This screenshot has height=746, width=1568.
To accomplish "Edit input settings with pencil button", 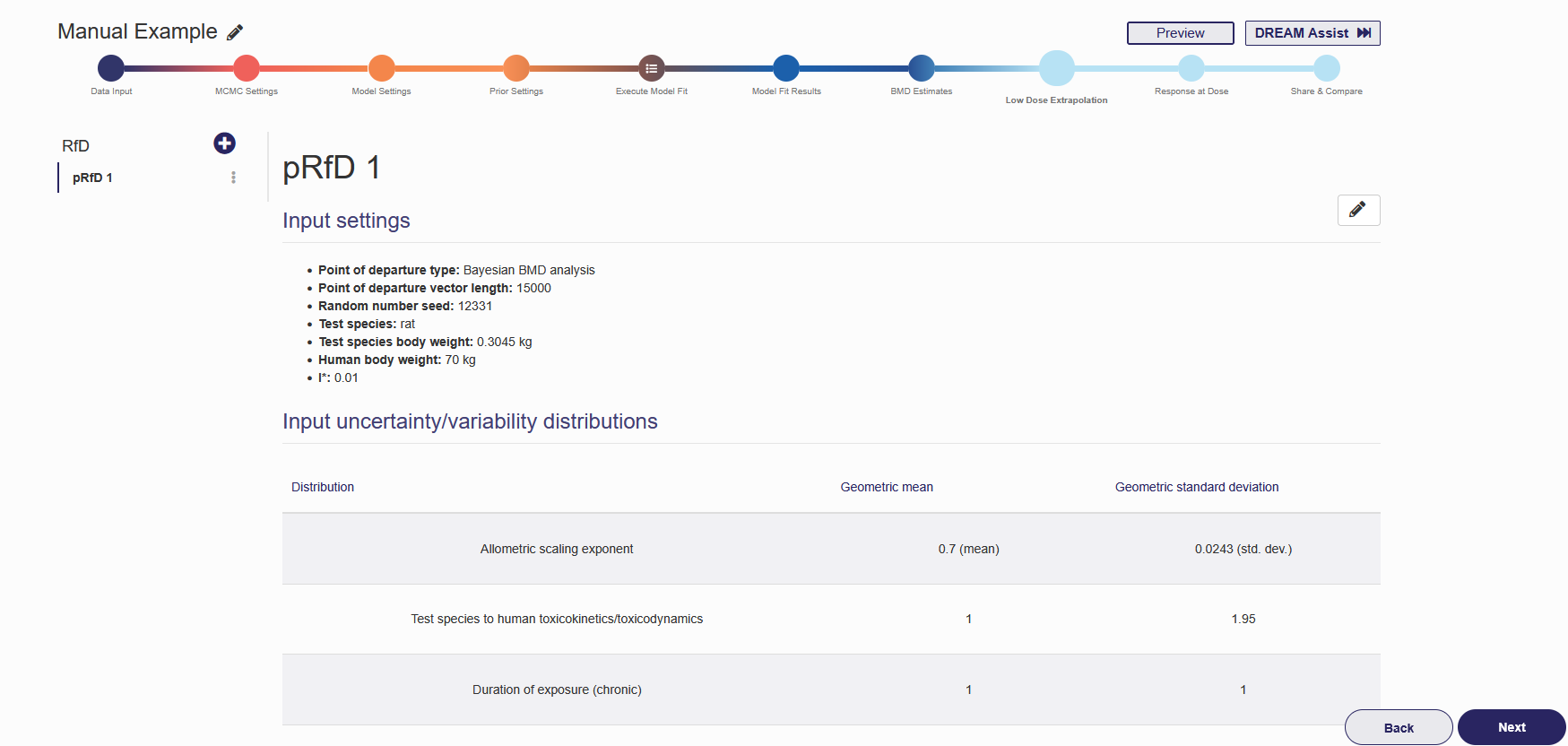I will click(1357, 210).
